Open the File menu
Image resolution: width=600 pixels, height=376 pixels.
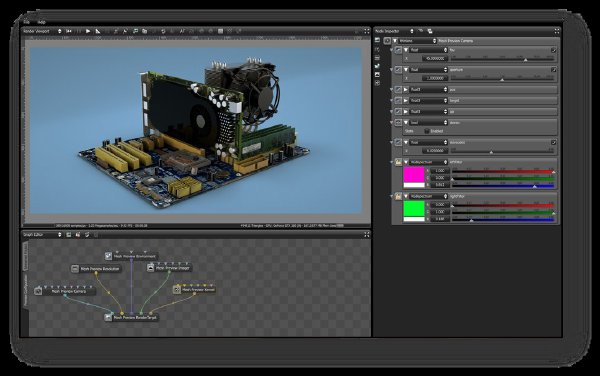(x=26, y=22)
